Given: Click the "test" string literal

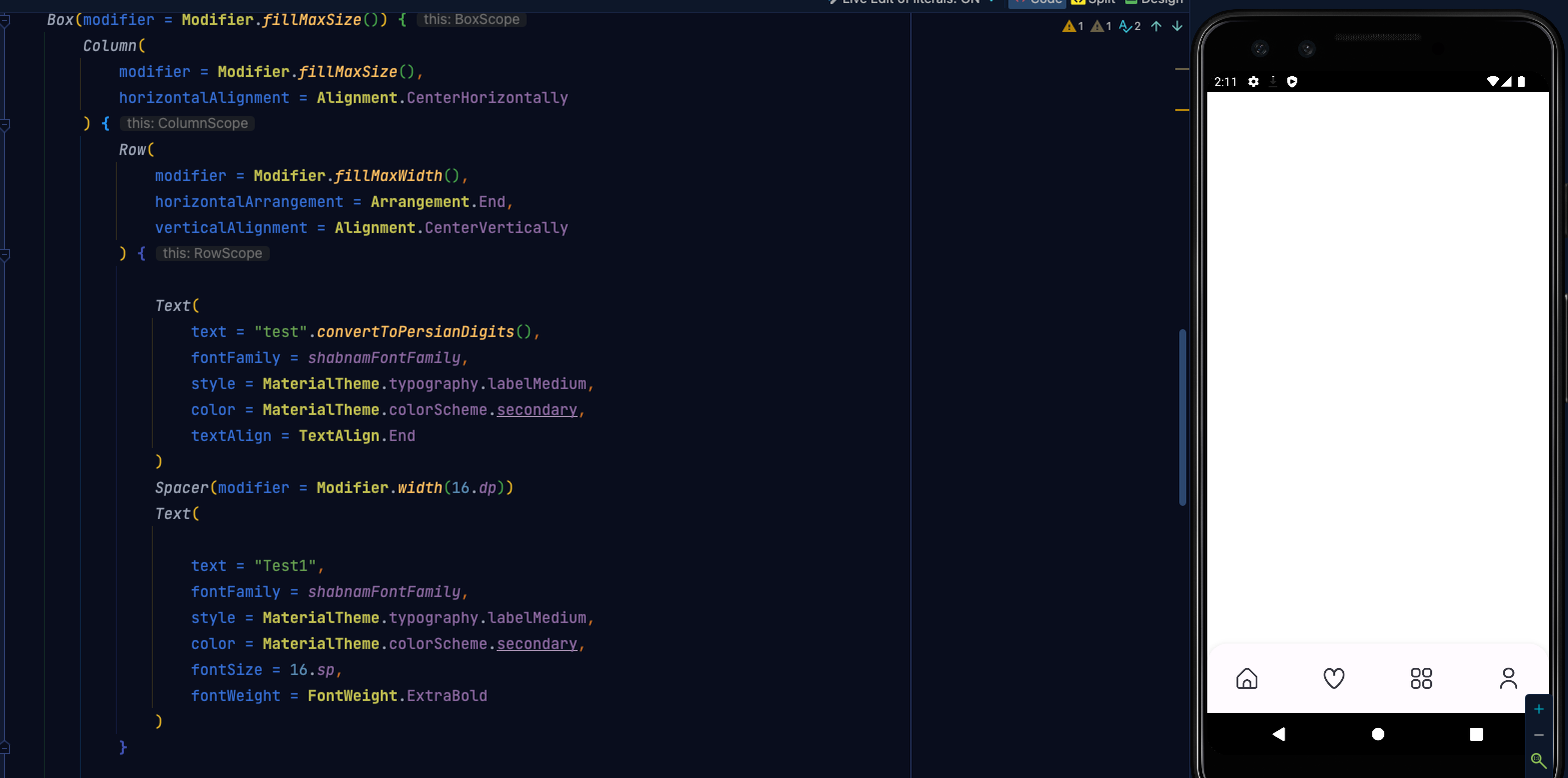Looking at the screenshot, I should [x=281, y=332].
